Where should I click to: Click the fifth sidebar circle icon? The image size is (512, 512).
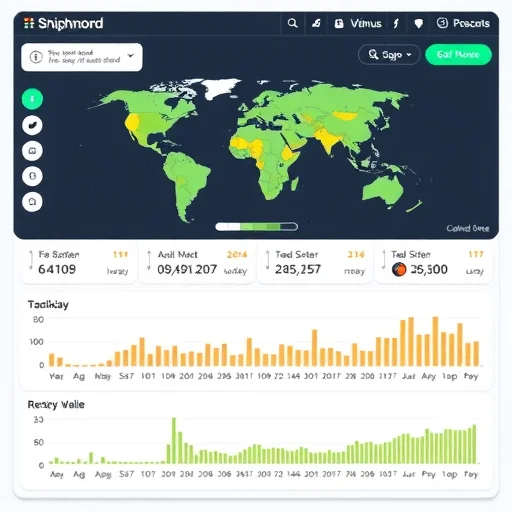(x=32, y=202)
